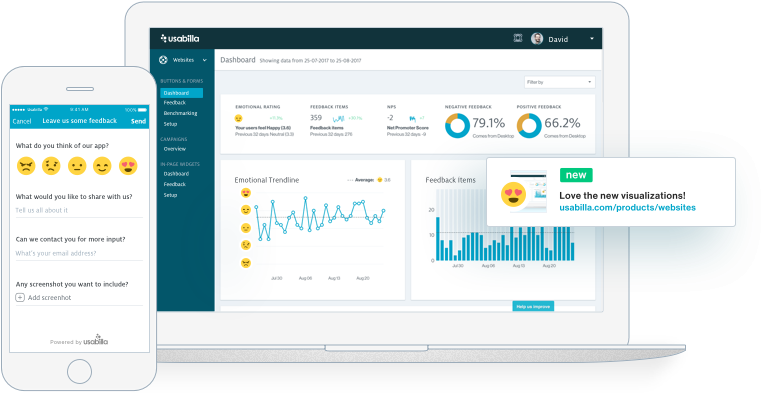Click the Feedback Items chart title
767x393 pixels.
[x=451, y=180]
